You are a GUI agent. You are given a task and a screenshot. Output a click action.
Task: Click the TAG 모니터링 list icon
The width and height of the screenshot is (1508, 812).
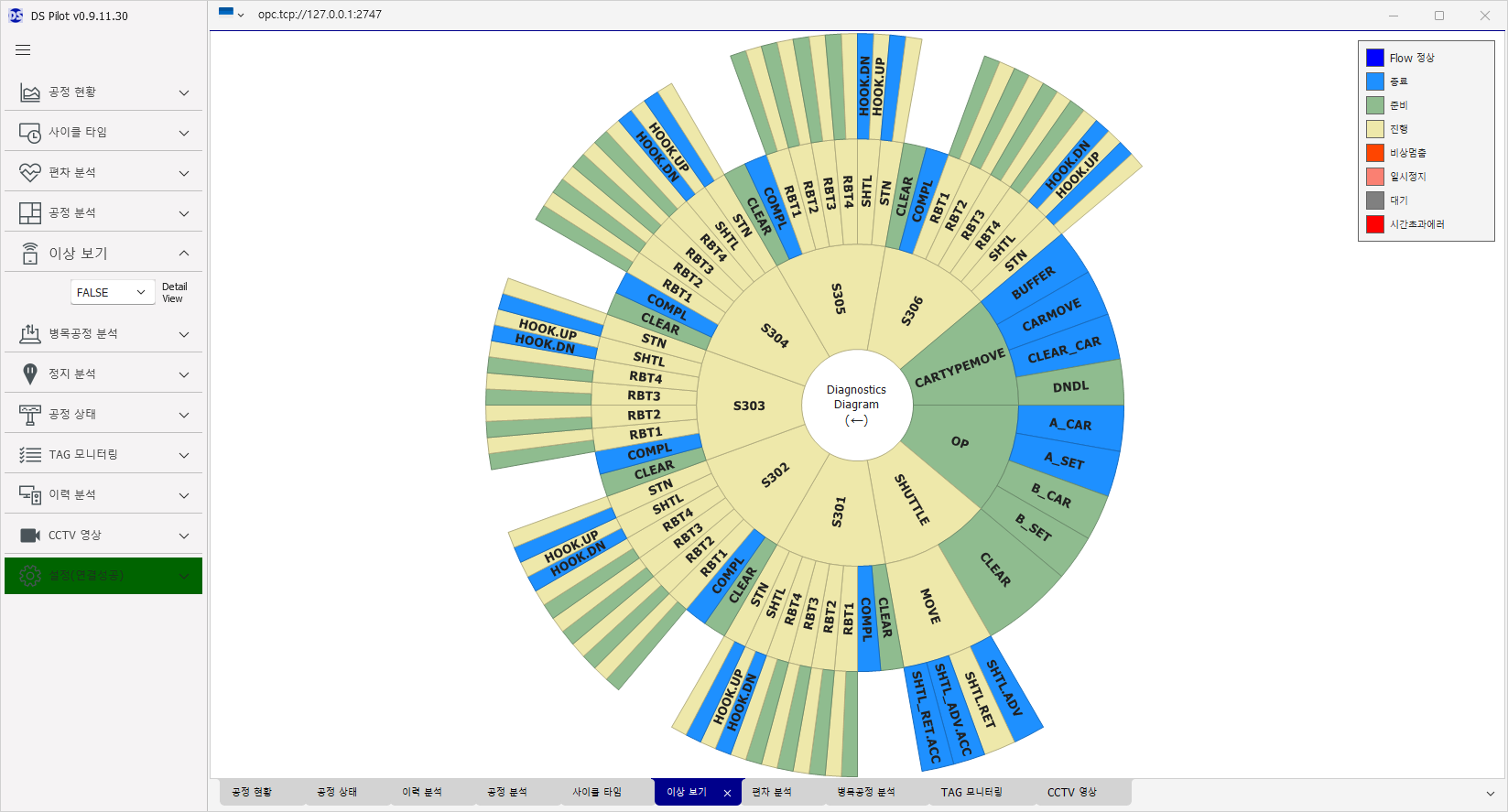[30, 455]
